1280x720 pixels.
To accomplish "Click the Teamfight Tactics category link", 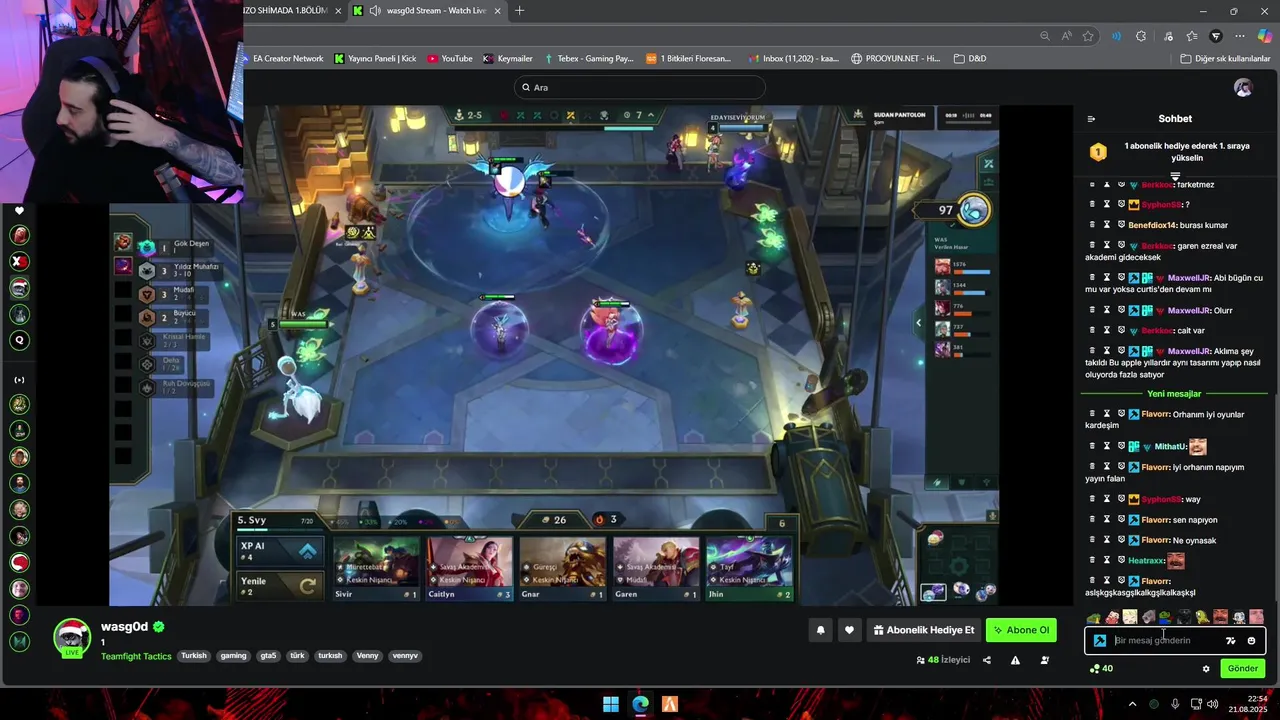I will click(x=136, y=656).
